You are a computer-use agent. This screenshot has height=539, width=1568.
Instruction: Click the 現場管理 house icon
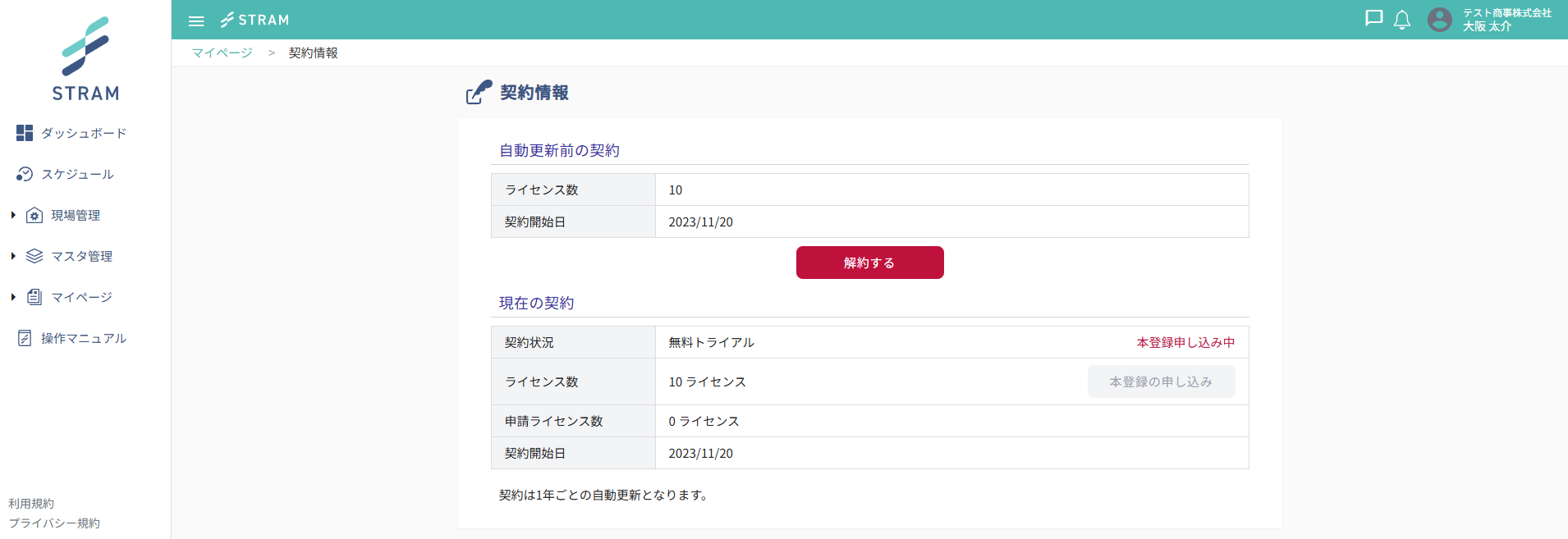(x=34, y=215)
